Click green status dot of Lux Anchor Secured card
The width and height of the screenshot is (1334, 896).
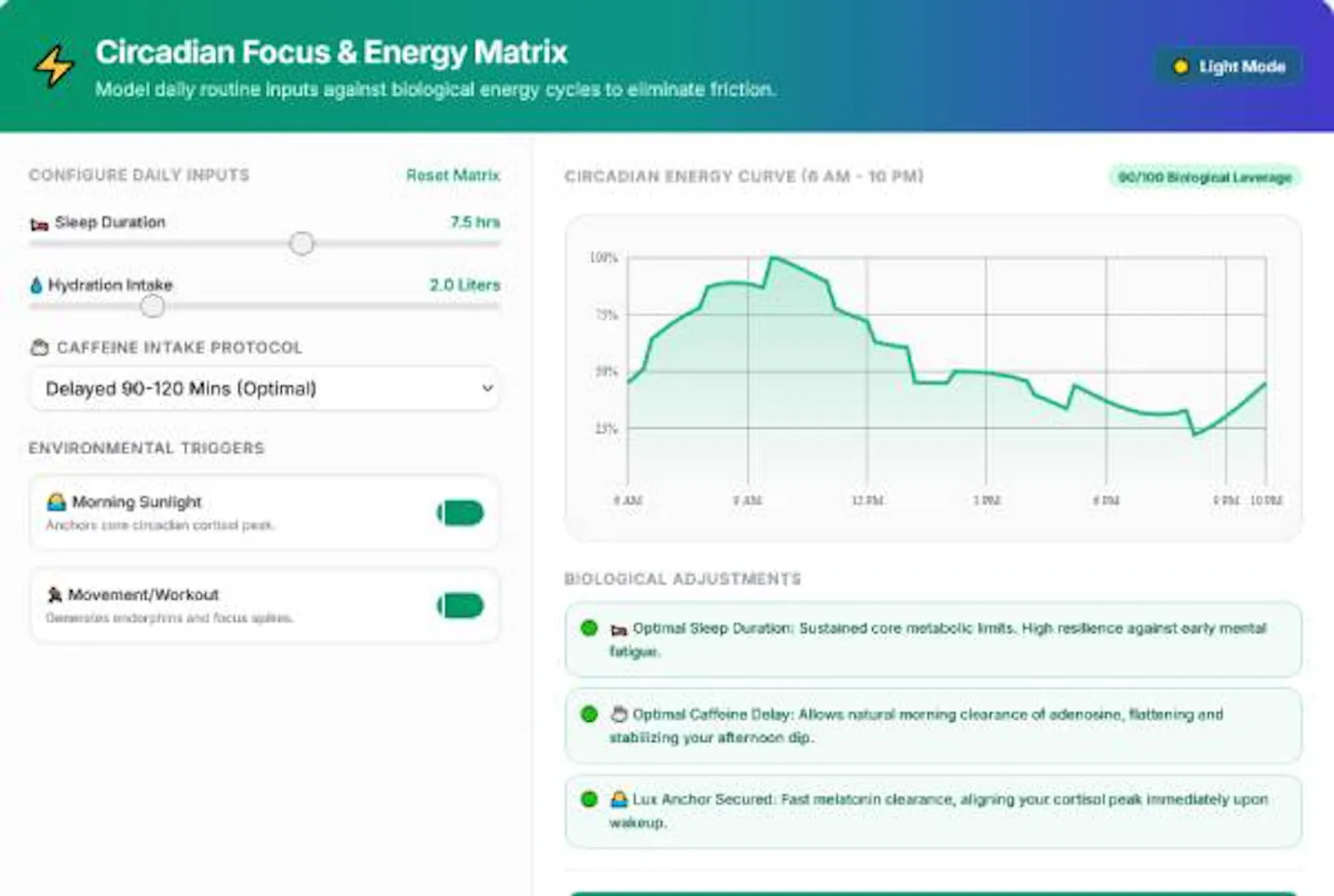pyautogui.click(x=589, y=799)
